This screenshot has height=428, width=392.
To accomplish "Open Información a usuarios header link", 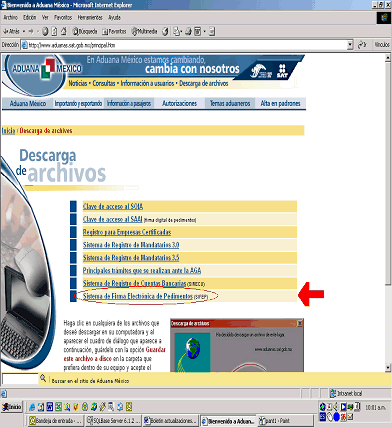I will pyautogui.click(x=147, y=83).
